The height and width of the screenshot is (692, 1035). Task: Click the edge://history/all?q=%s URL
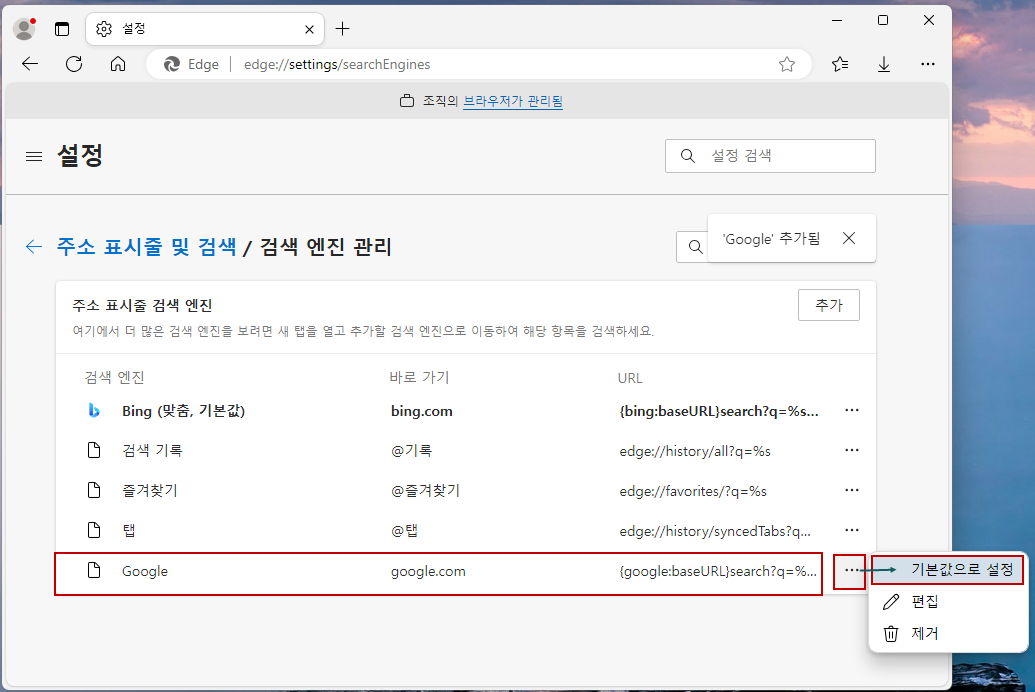coord(695,451)
